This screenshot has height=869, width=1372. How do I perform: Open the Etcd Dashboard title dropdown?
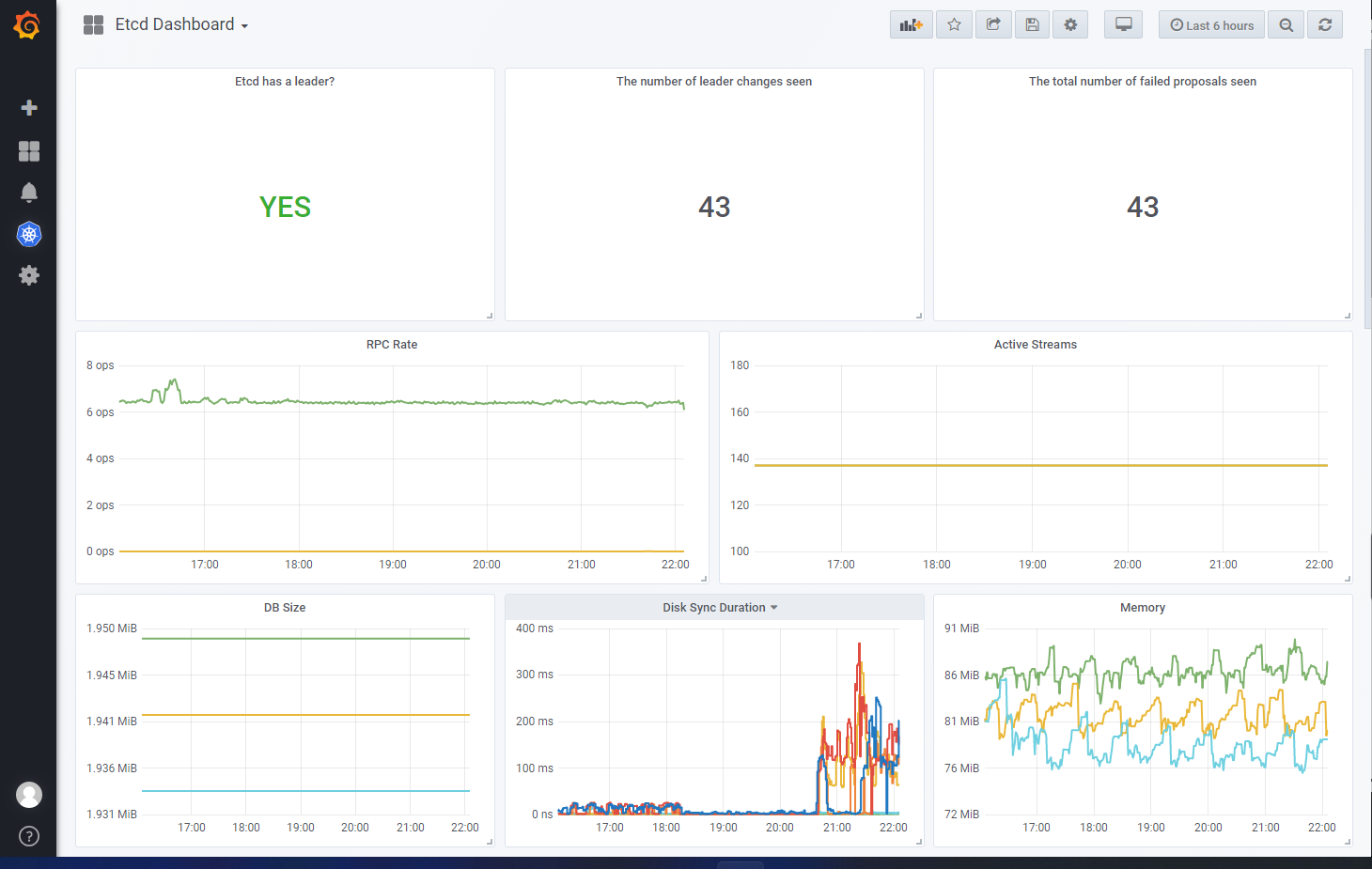point(181,25)
